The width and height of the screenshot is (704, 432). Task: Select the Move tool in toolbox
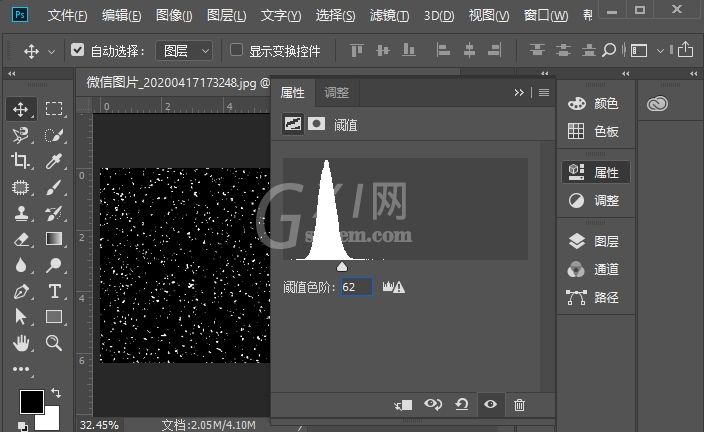pyautogui.click(x=21, y=109)
